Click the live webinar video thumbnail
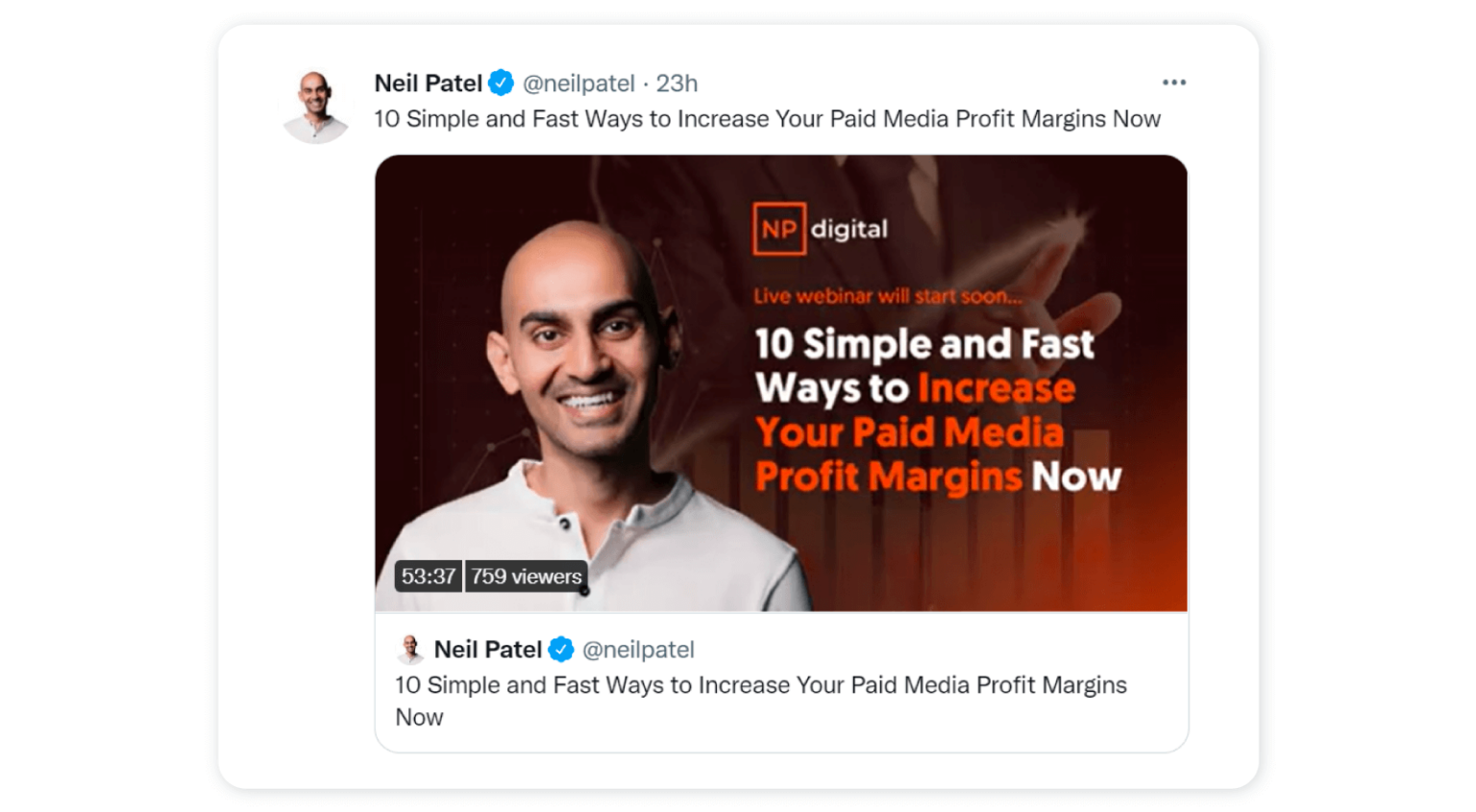Screen dimensions: 1476x812 point(780,384)
